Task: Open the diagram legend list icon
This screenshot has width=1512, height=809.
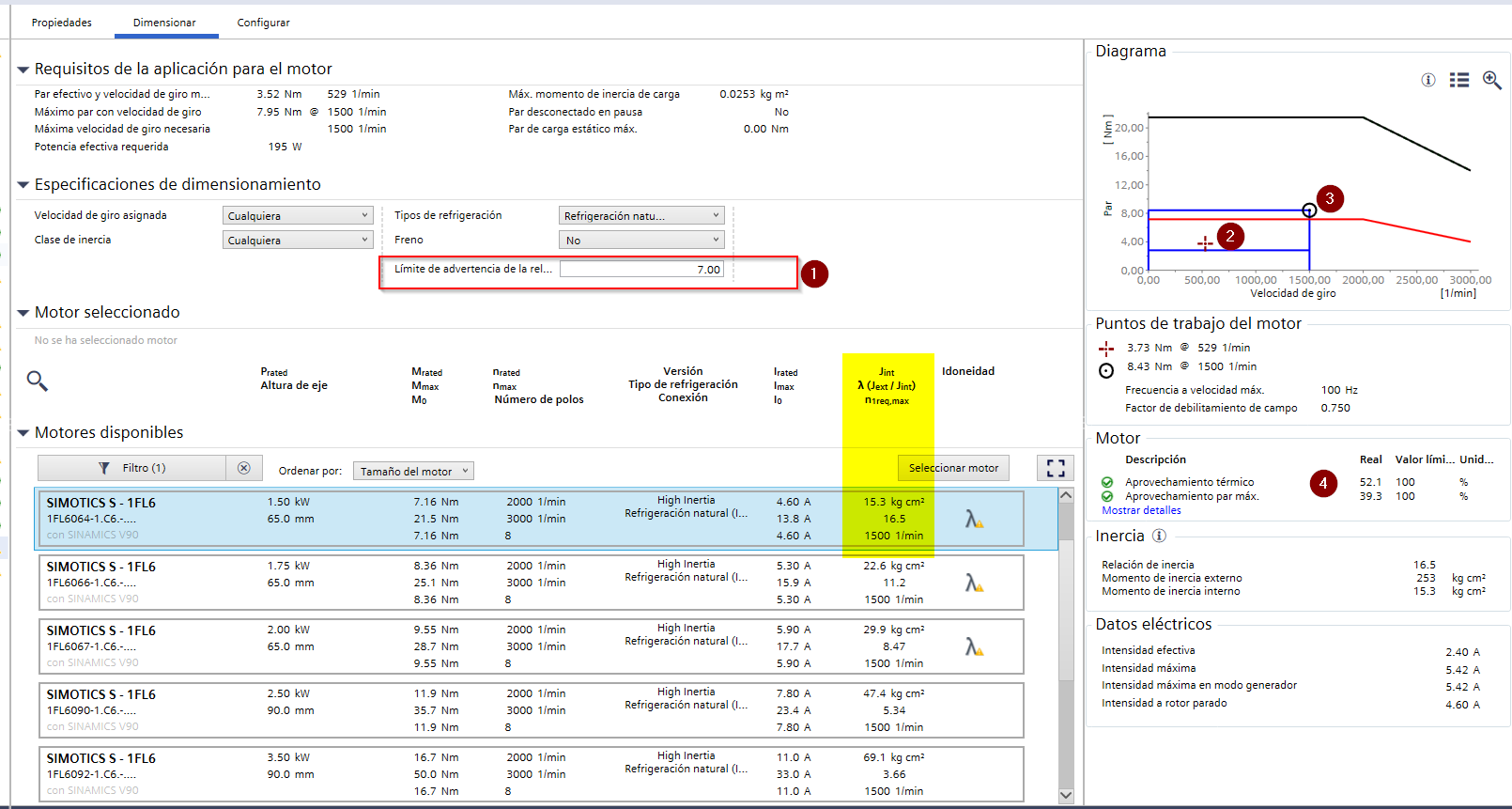Action: (x=1458, y=80)
